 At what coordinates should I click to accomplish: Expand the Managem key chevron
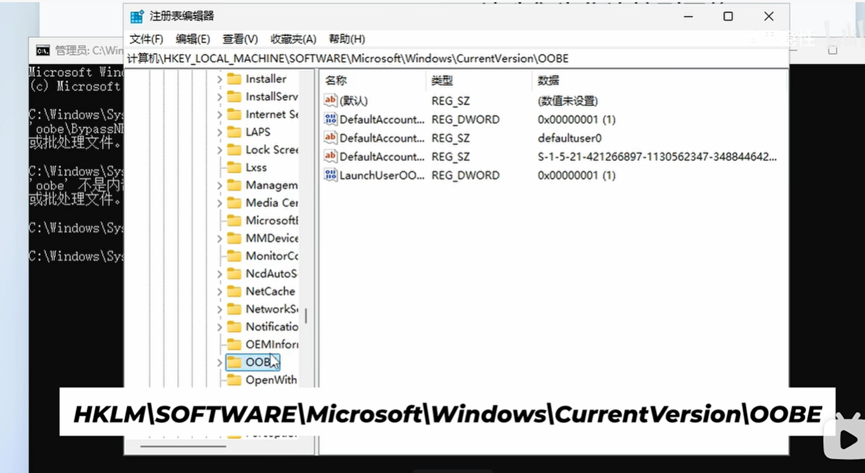pos(220,185)
